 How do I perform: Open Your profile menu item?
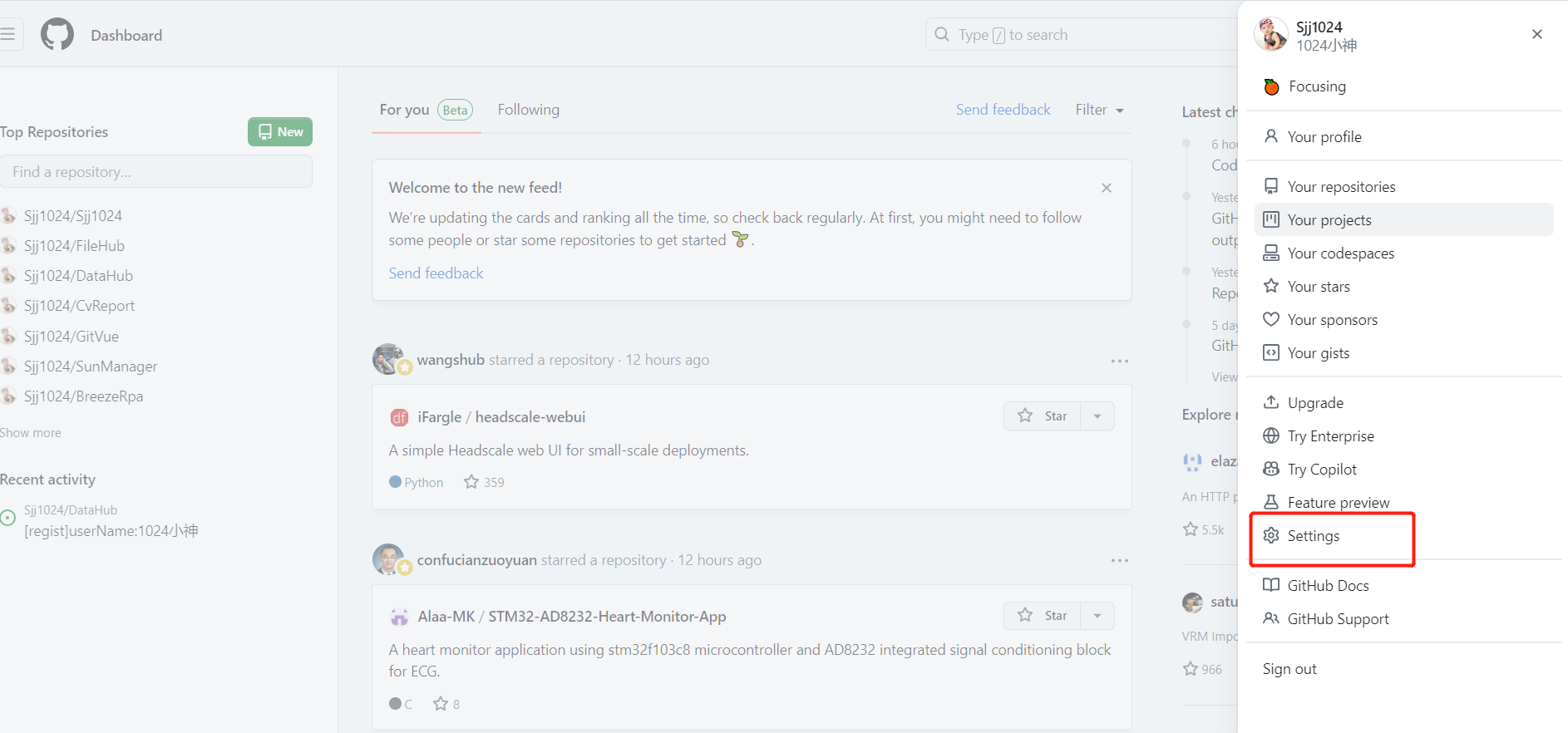pyautogui.click(x=1403, y=136)
